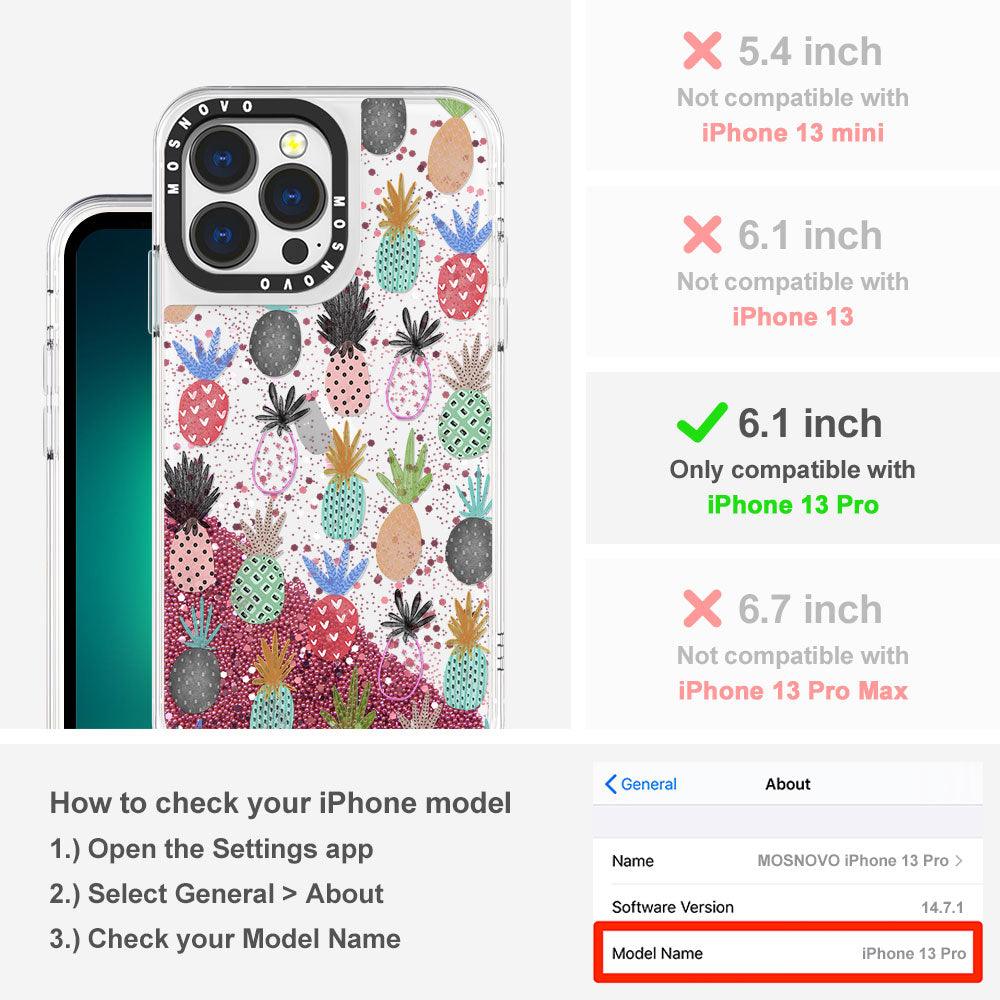
Task: Click the red X beside iPhone 13 6.1 inch
Action: pos(702,234)
